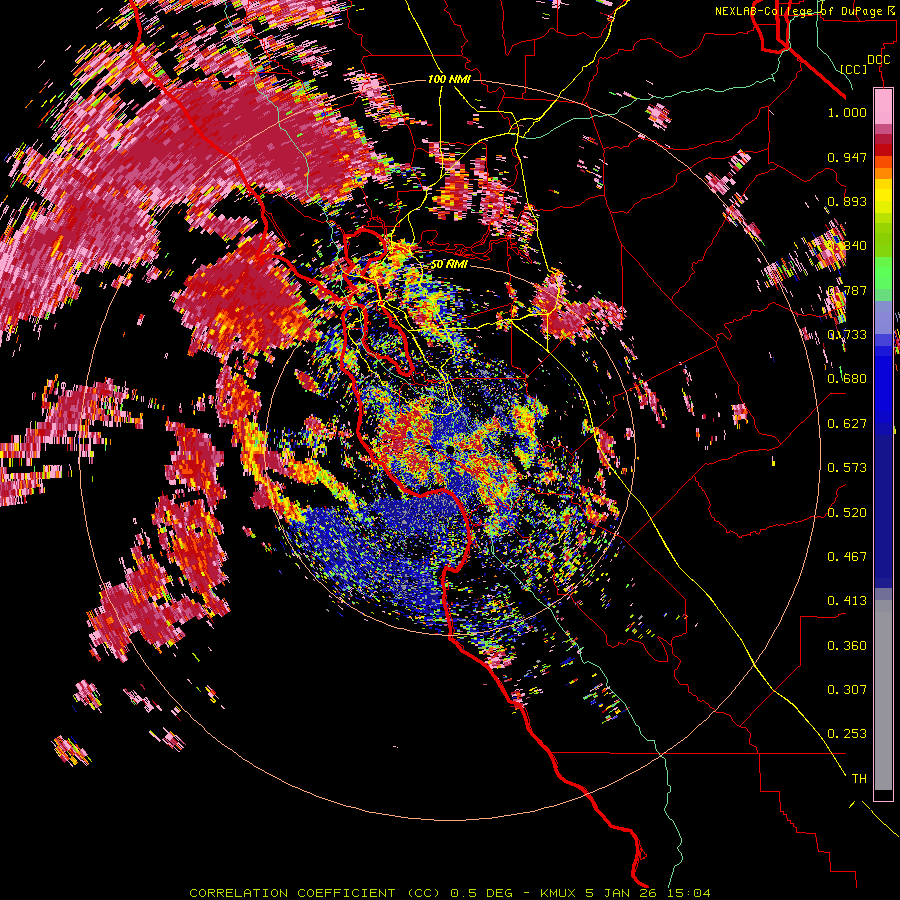Screen dimensions: 900x900
Task: Click the black radar site dot at center
Action: tap(449, 448)
